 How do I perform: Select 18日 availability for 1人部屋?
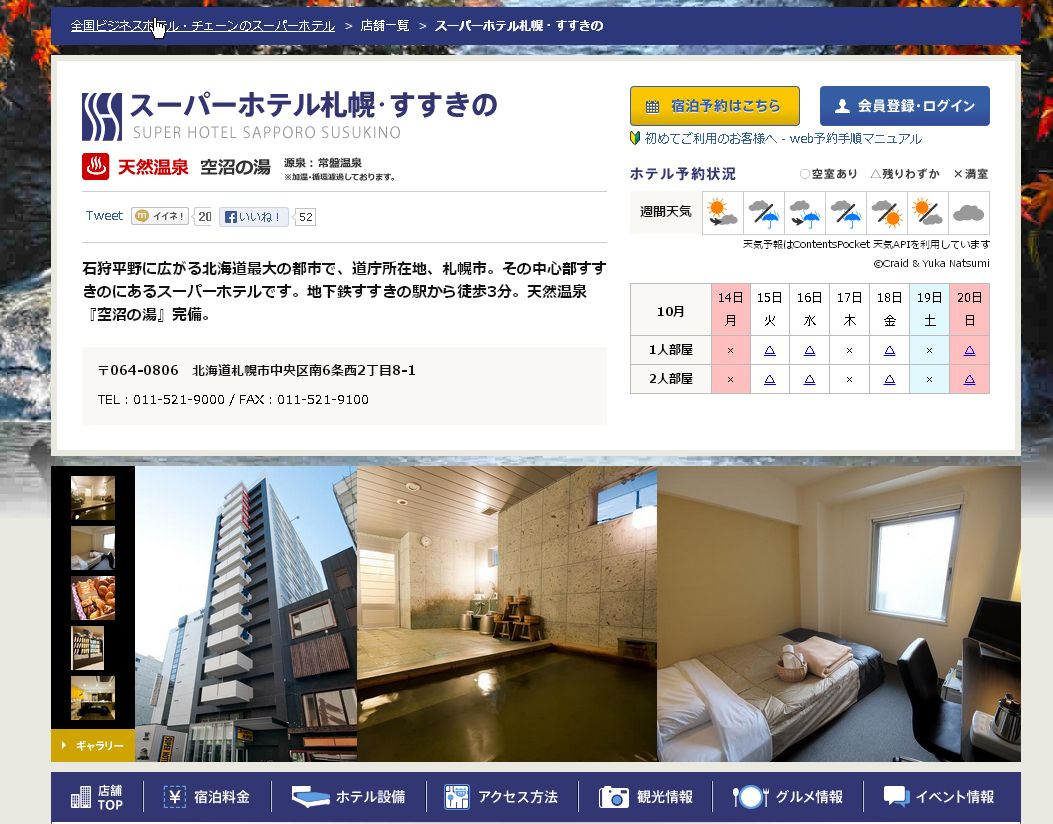(x=889, y=350)
